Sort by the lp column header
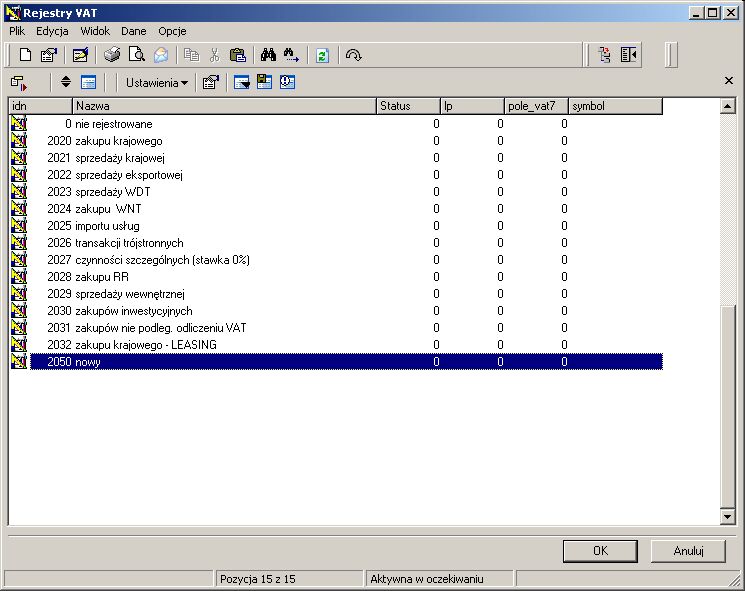 pyautogui.click(x=472, y=106)
